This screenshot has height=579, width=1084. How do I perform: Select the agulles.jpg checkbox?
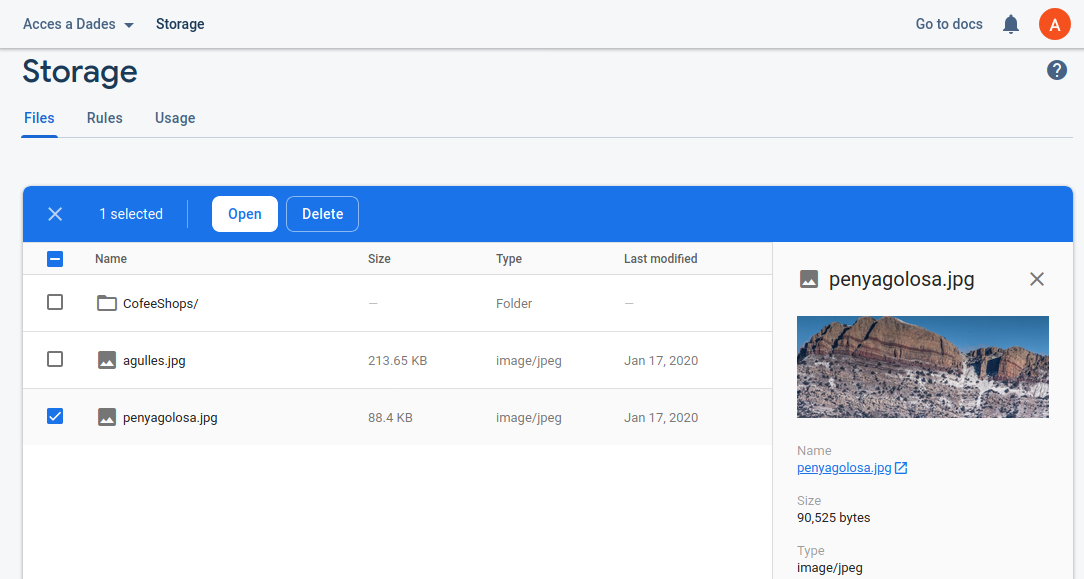(x=55, y=359)
